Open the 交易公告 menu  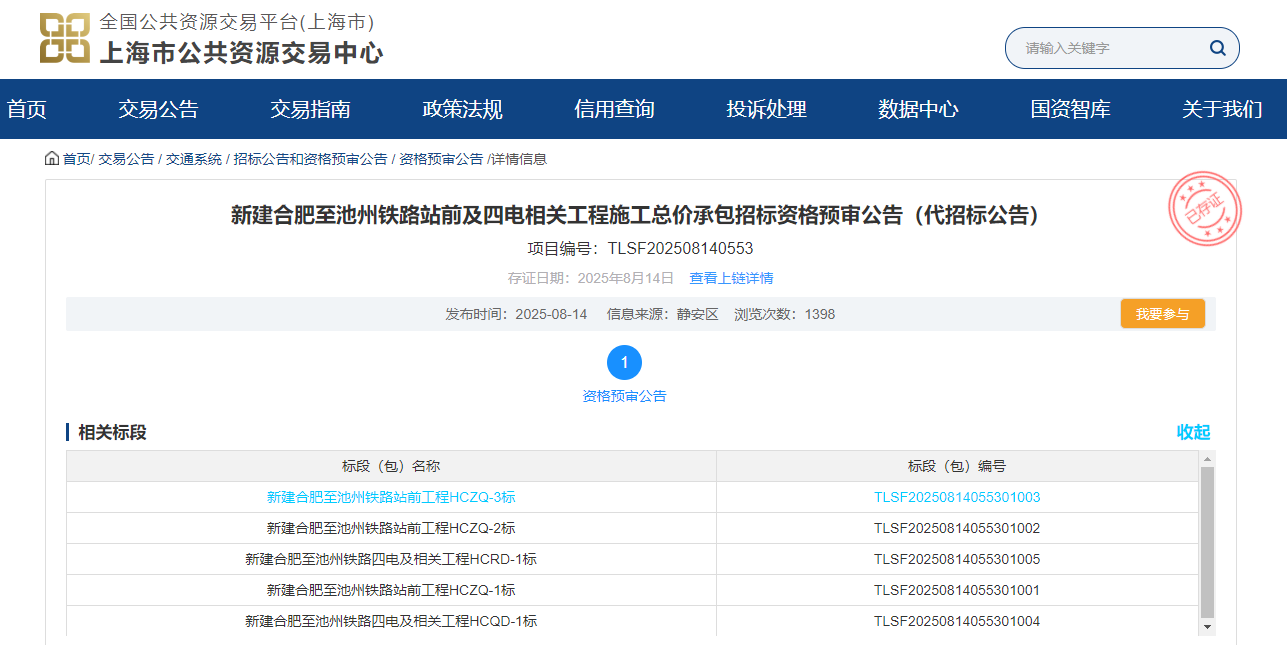coord(158,109)
